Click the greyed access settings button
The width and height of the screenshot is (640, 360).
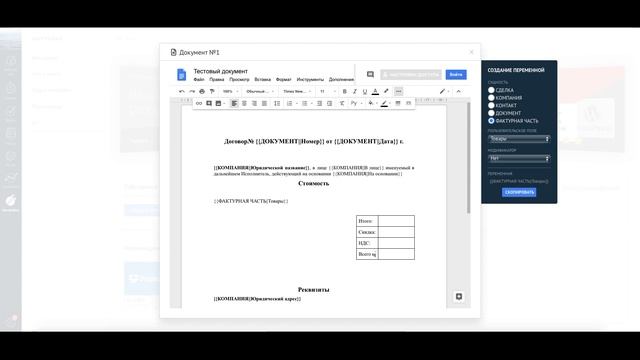point(411,75)
